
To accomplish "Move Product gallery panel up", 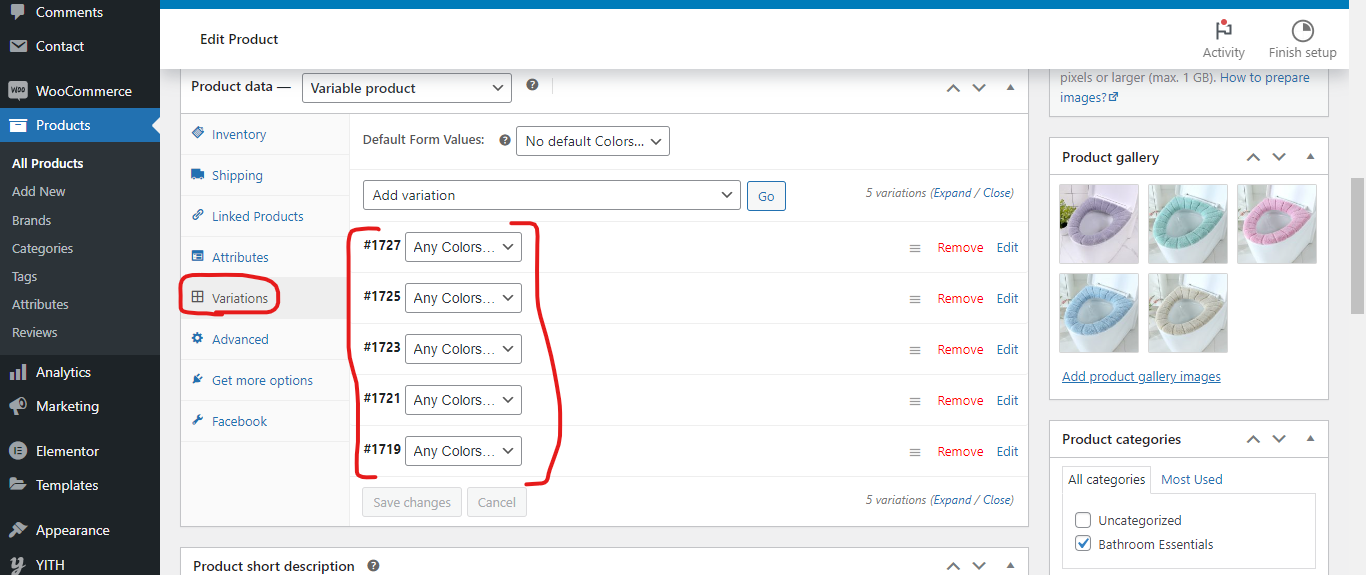I will pyautogui.click(x=1253, y=157).
